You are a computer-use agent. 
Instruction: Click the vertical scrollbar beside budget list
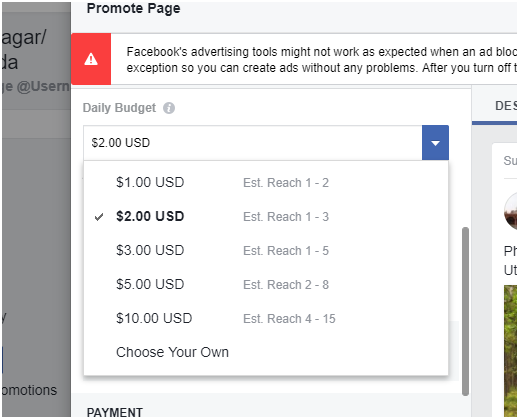pyautogui.click(x=465, y=312)
